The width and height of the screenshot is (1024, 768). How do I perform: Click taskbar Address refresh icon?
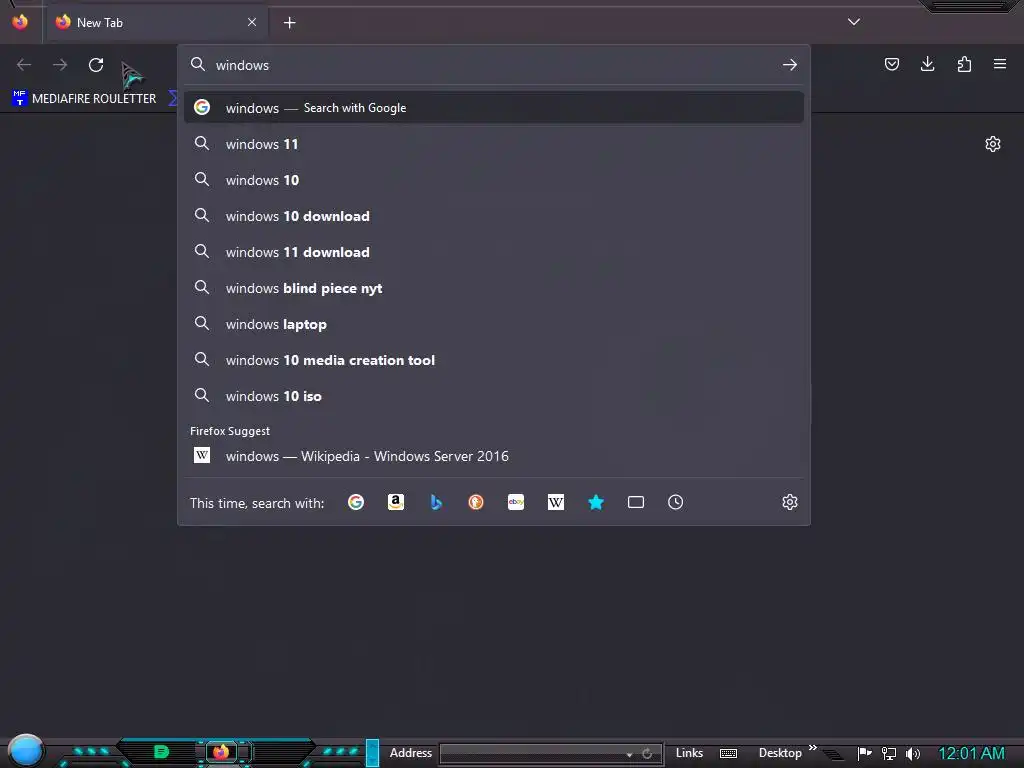[x=647, y=754]
